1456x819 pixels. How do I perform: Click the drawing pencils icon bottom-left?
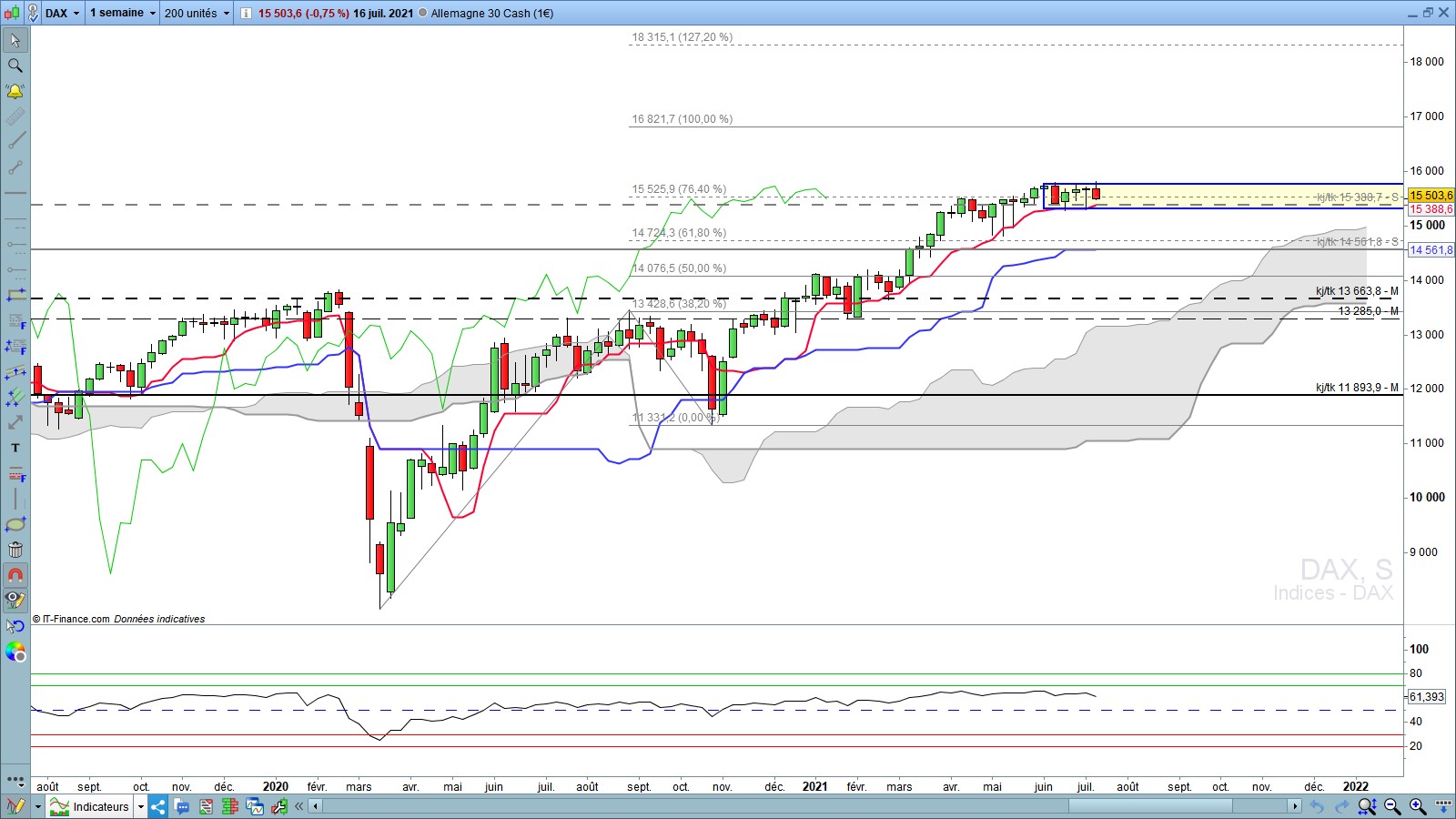pyautogui.click(x=15, y=806)
